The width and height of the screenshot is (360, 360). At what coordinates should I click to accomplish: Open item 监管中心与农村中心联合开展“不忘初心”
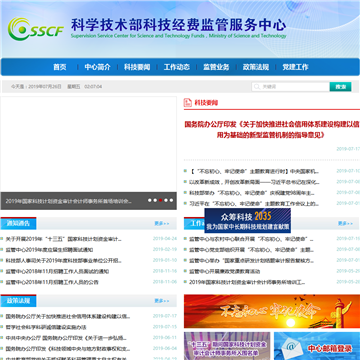click(251, 239)
